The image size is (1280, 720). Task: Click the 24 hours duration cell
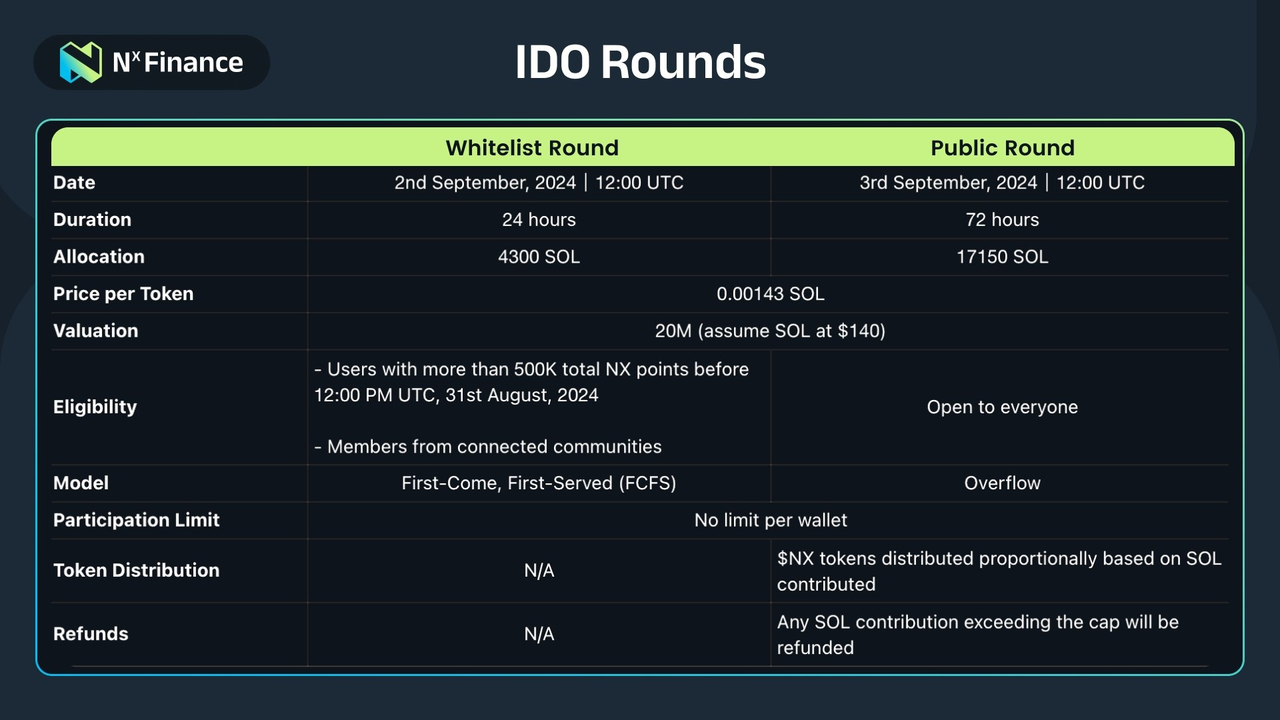pos(539,220)
